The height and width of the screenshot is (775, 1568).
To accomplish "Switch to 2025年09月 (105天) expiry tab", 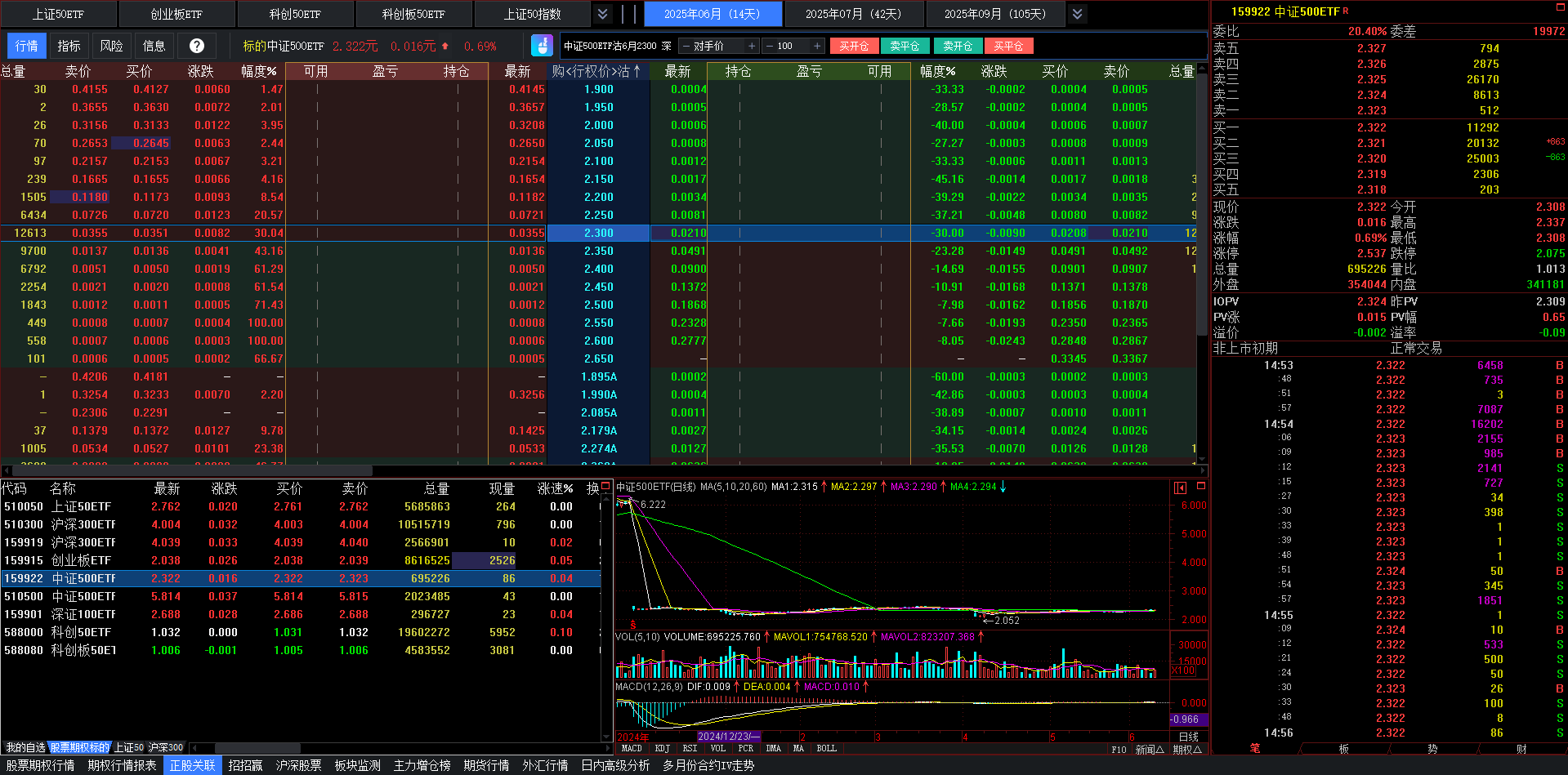I will [x=995, y=14].
